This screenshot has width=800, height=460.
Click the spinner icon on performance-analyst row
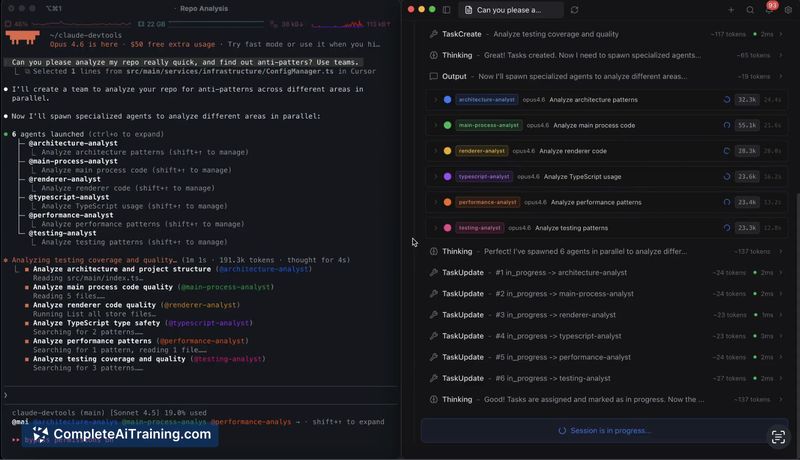[x=727, y=202]
